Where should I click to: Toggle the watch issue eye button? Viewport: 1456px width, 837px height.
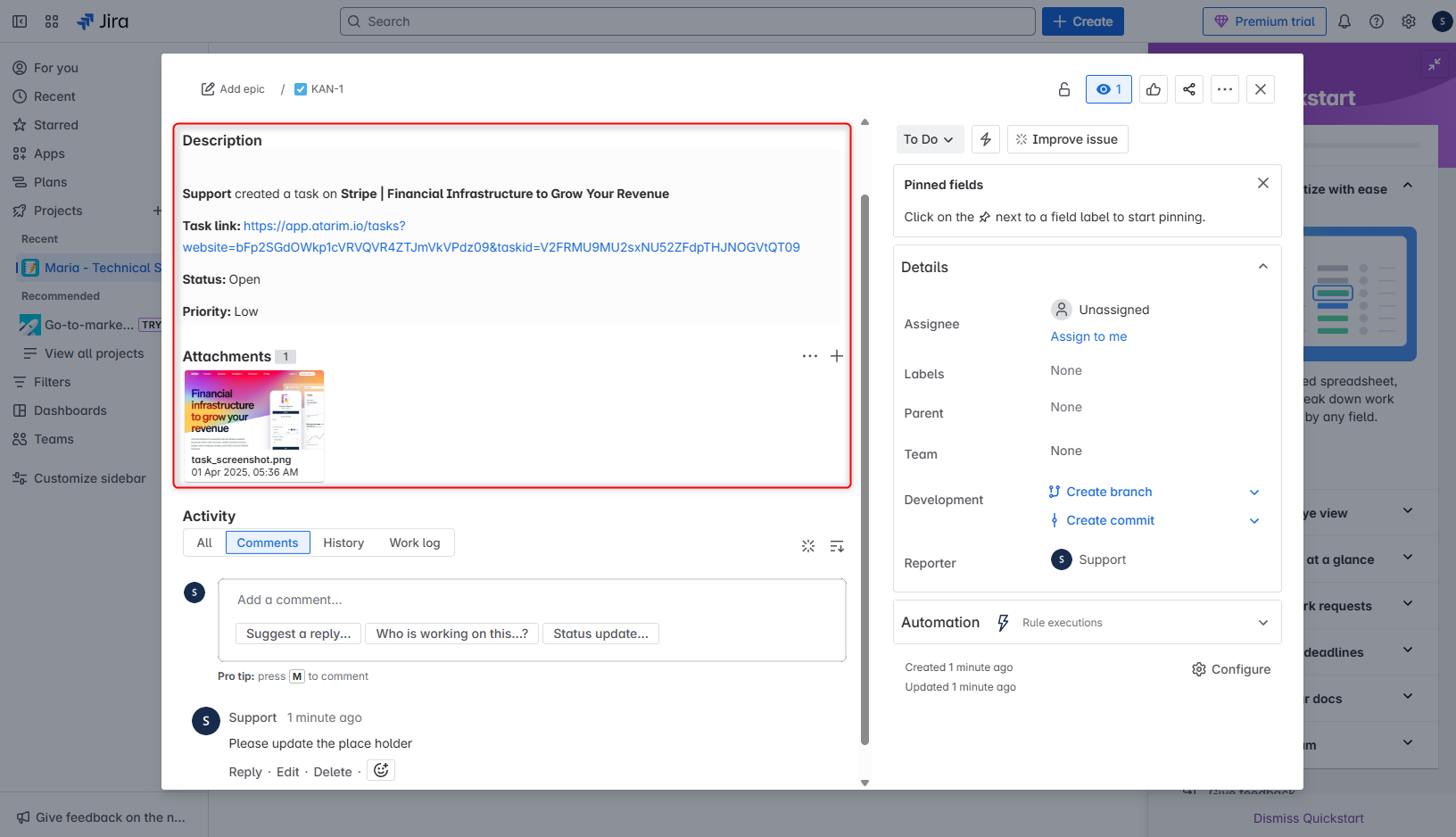point(1109,89)
